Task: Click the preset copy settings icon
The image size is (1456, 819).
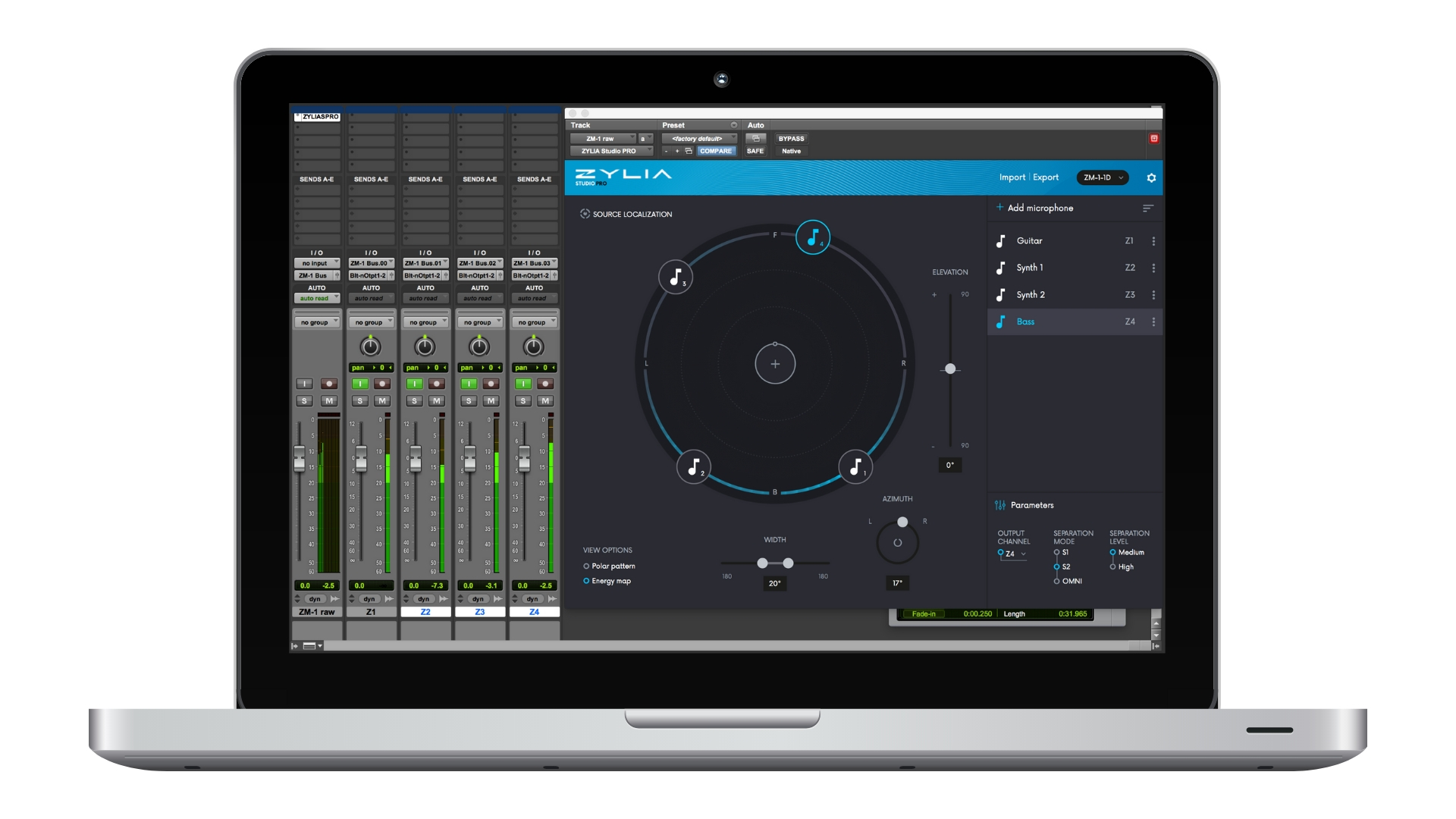Action: (689, 151)
